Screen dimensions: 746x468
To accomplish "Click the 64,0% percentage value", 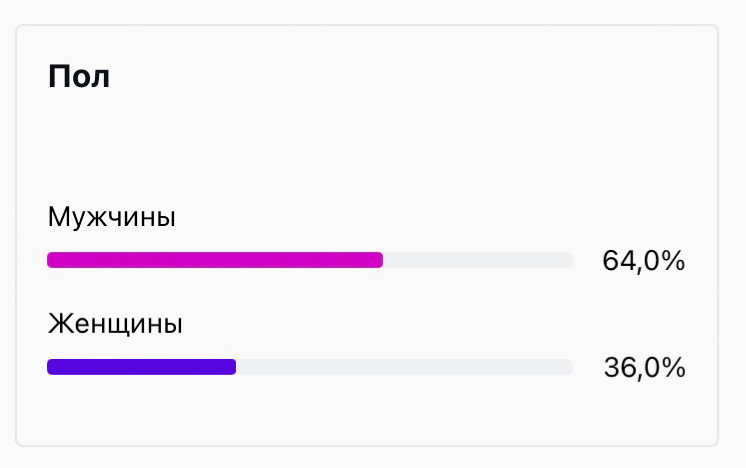I will pos(643,261).
